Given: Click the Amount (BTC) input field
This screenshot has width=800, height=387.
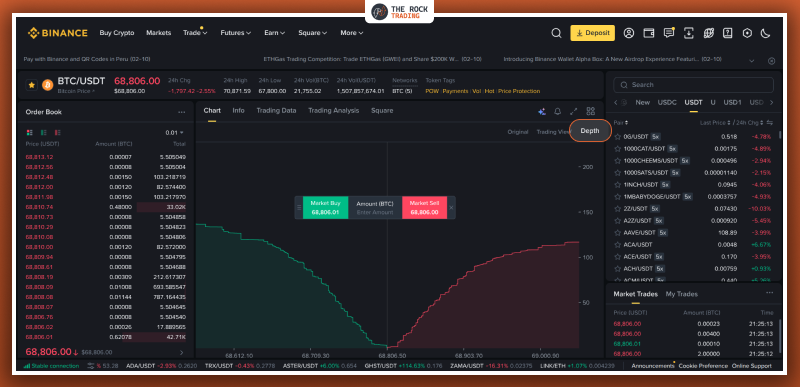Looking at the screenshot, I should point(375,208).
